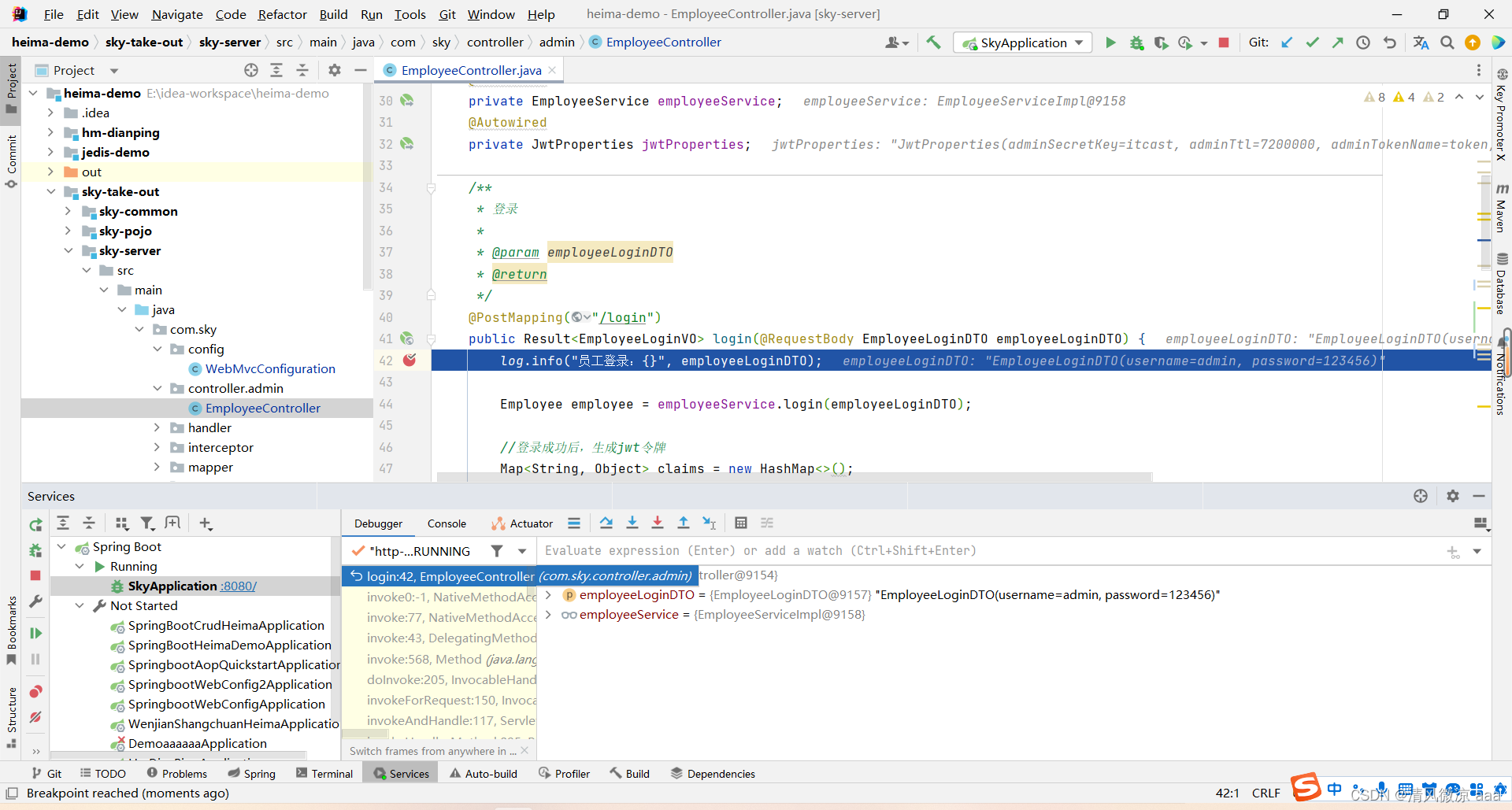
Task: Open the Problems tool window button
Action: click(177, 774)
